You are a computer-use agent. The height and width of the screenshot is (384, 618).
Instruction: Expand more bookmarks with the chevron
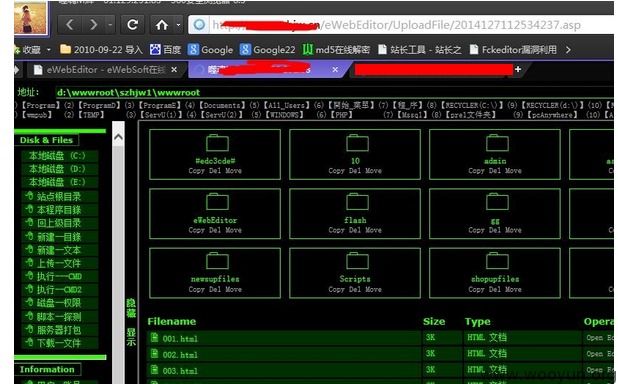(x=568, y=50)
